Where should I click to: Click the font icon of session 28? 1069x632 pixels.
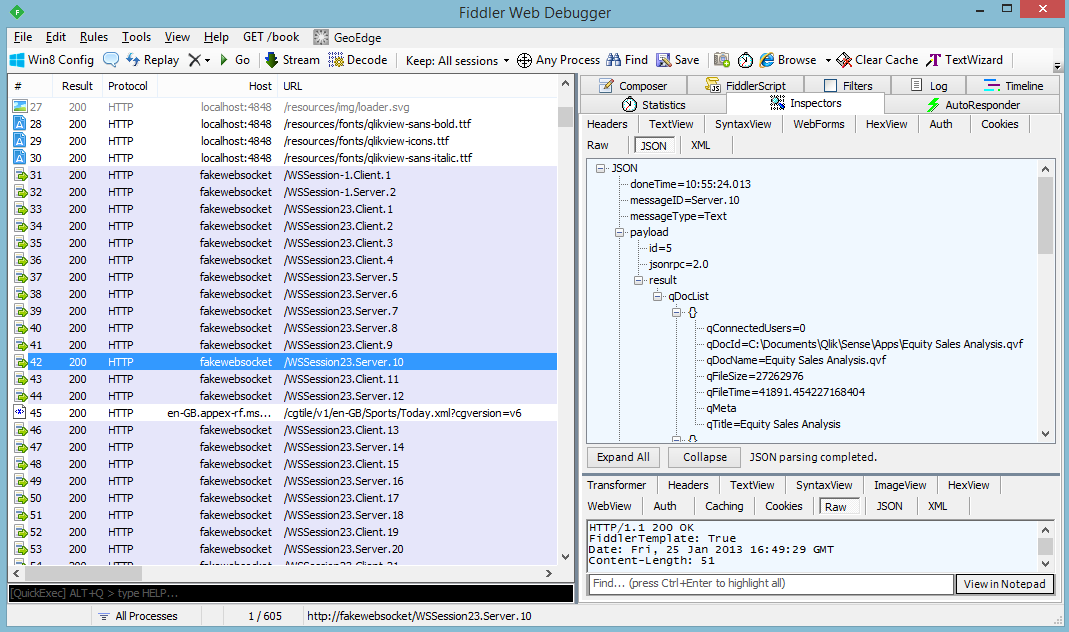[20, 124]
